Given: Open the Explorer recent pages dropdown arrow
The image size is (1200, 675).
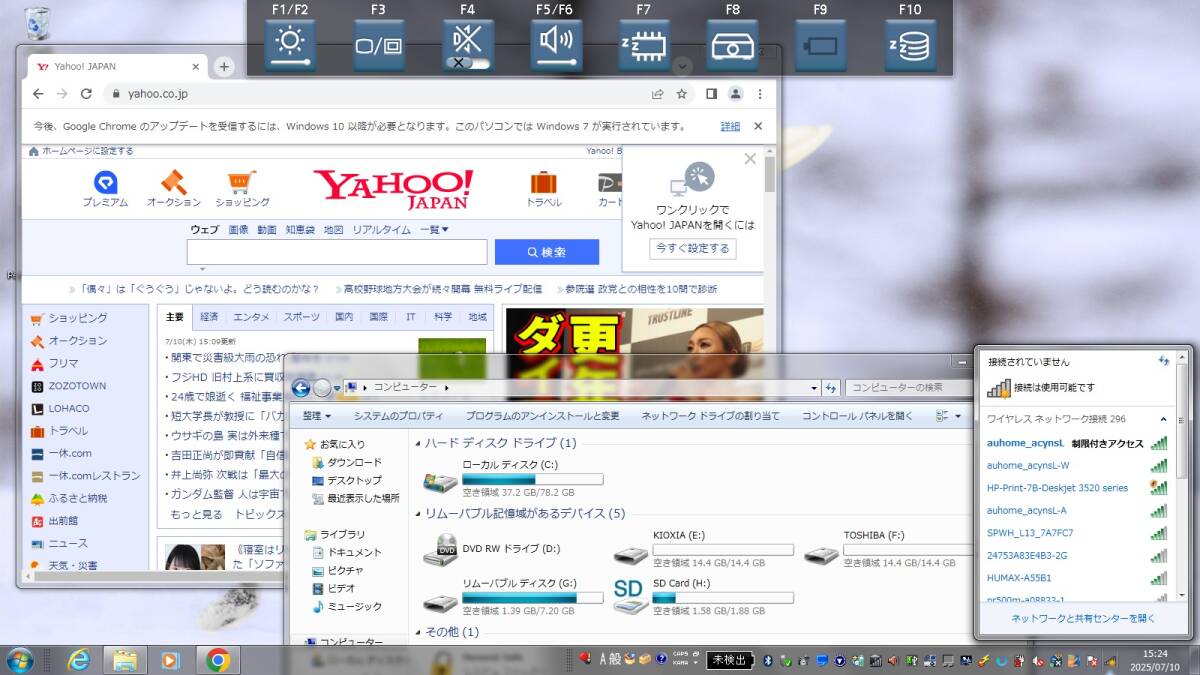Looking at the screenshot, I should 339,388.
